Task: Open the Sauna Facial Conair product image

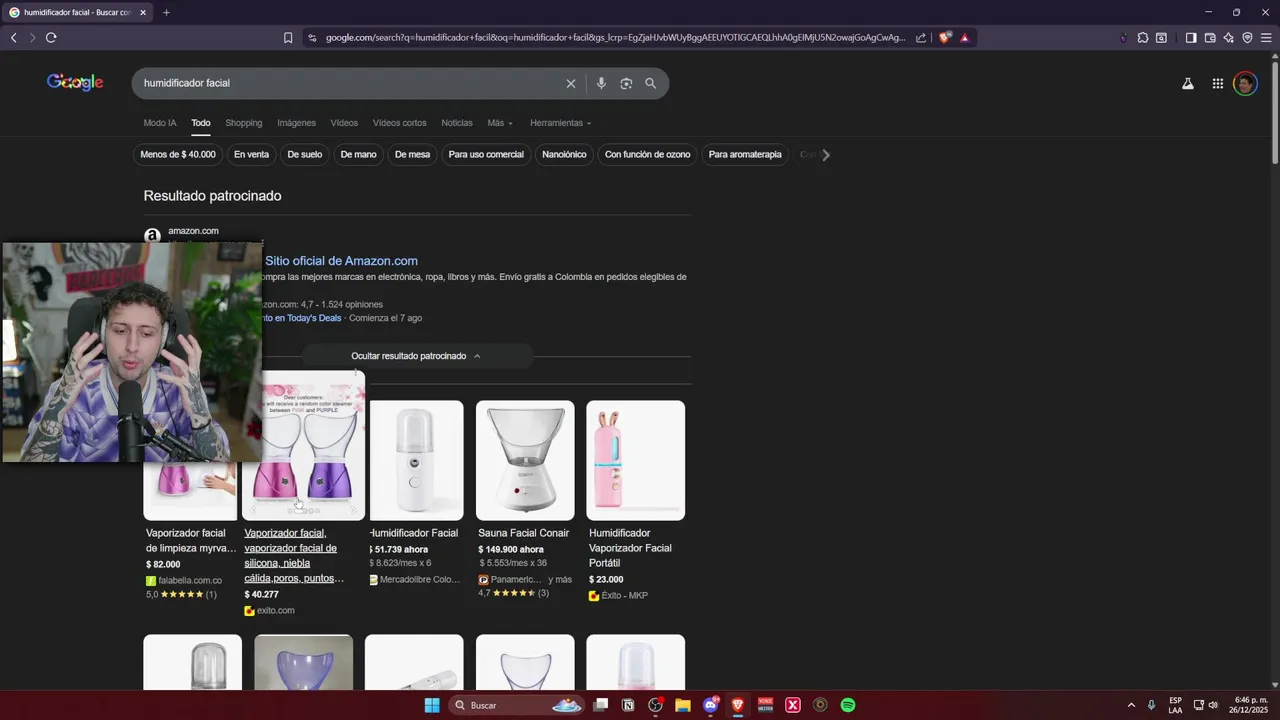Action: click(x=525, y=460)
